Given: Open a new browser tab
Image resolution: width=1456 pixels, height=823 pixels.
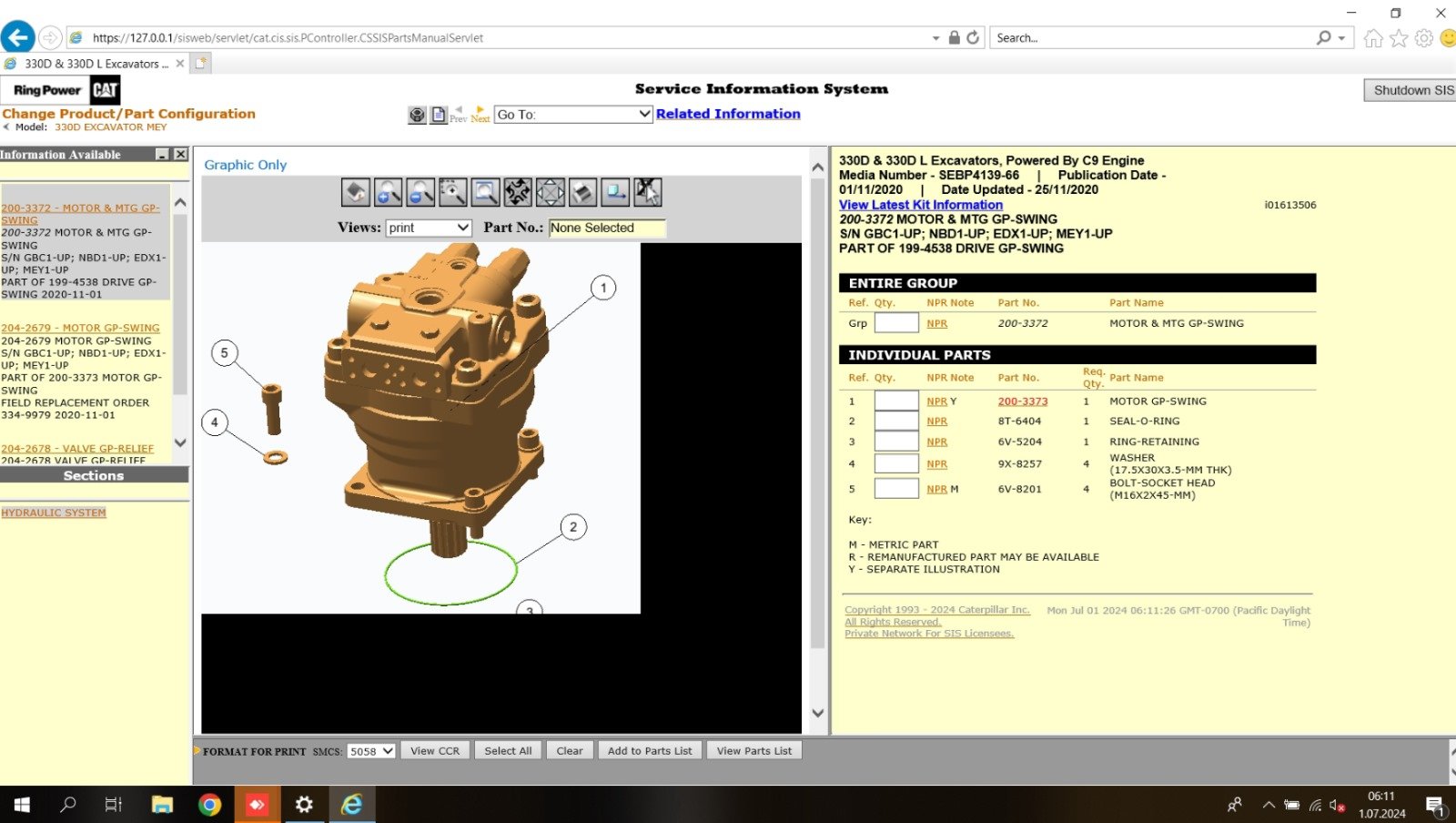Looking at the screenshot, I should pos(201,64).
